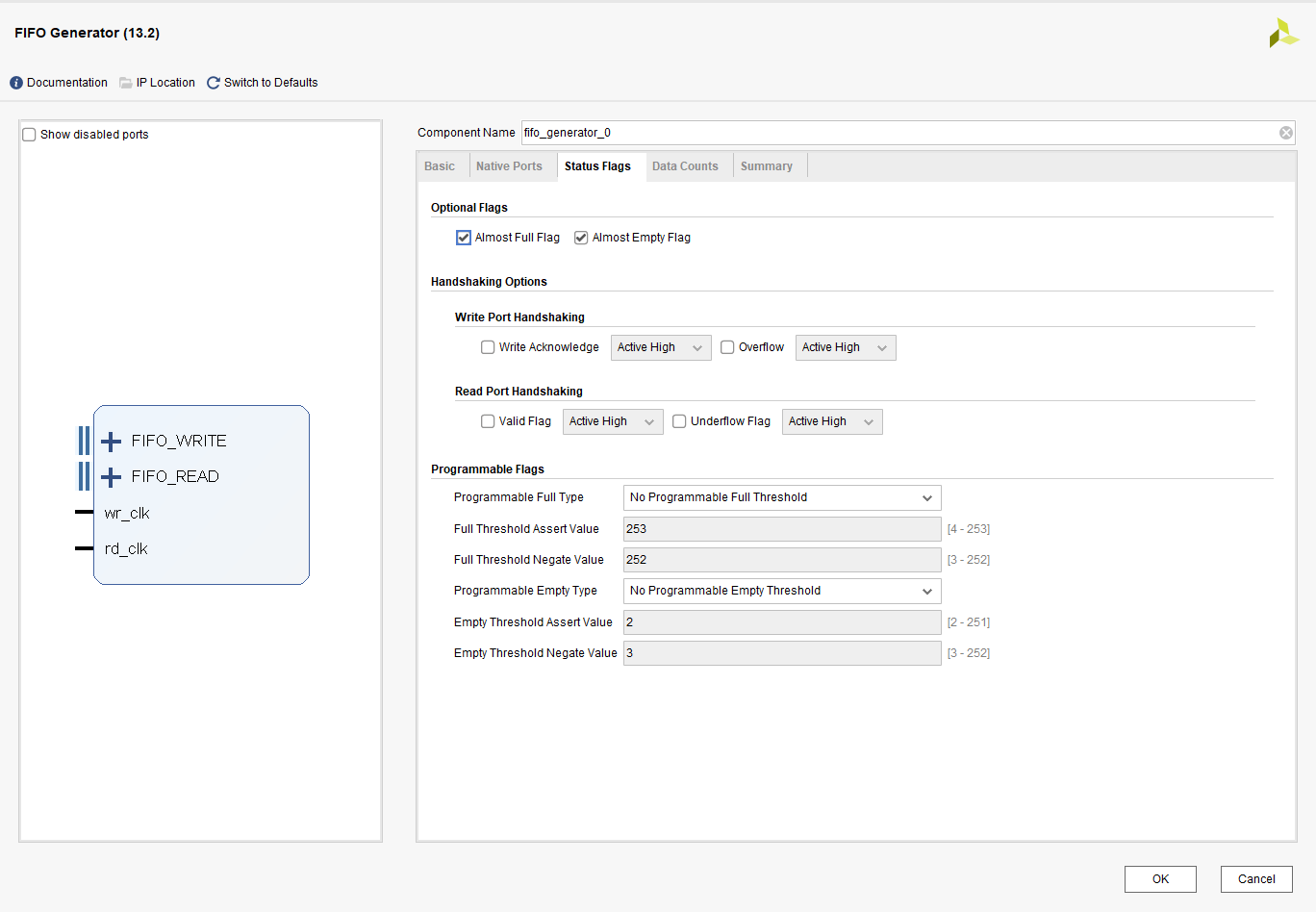Enable the Overflow checkbox
The height and width of the screenshot is (912, 1316).
[727, 347]
